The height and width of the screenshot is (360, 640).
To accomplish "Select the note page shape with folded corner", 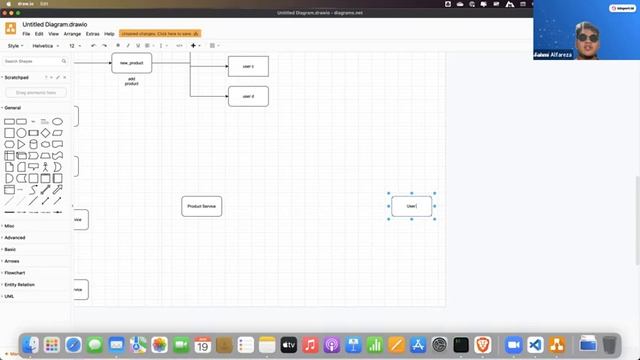I will pos(9,167).
